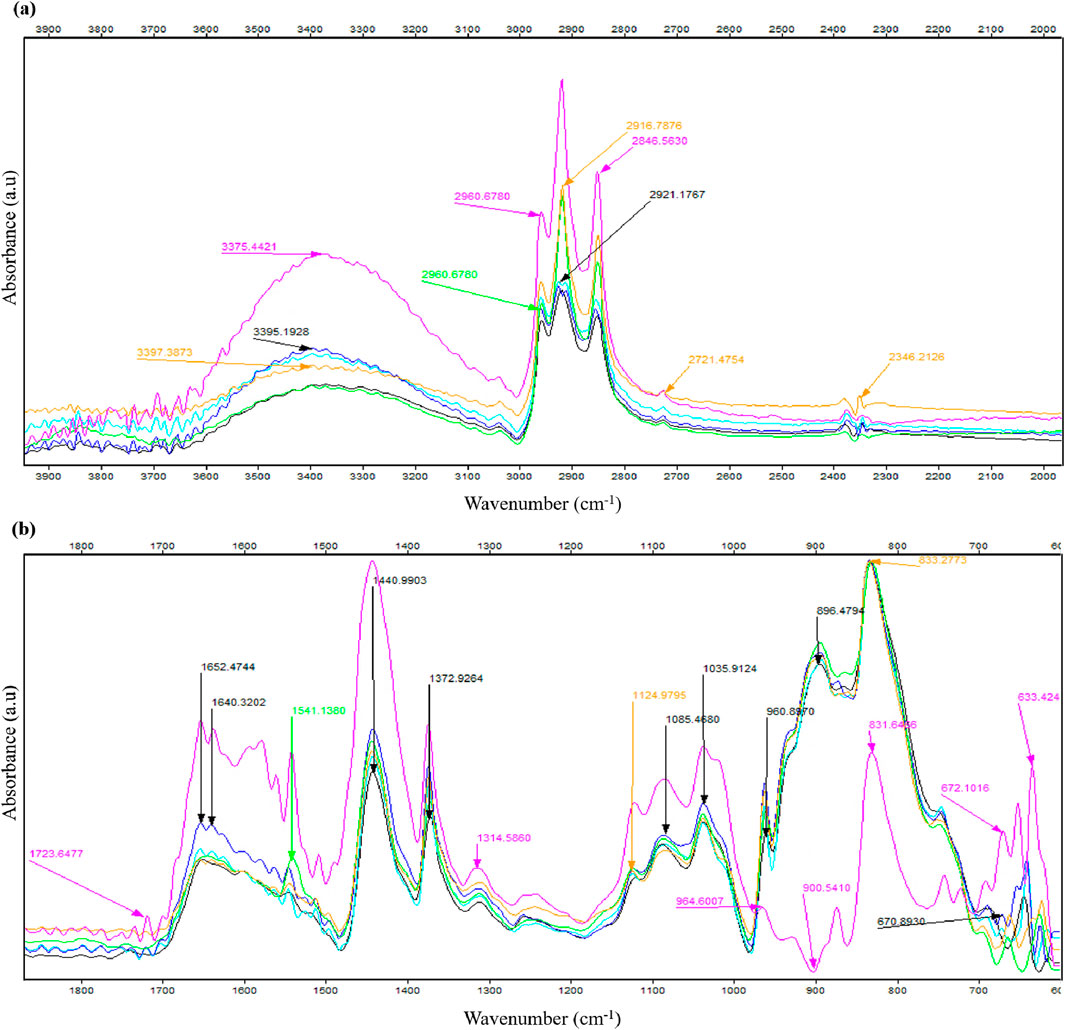Select the 2721.4754 peak label
The height and width of the screenshot is (1030, 1065).
(716, 359)
